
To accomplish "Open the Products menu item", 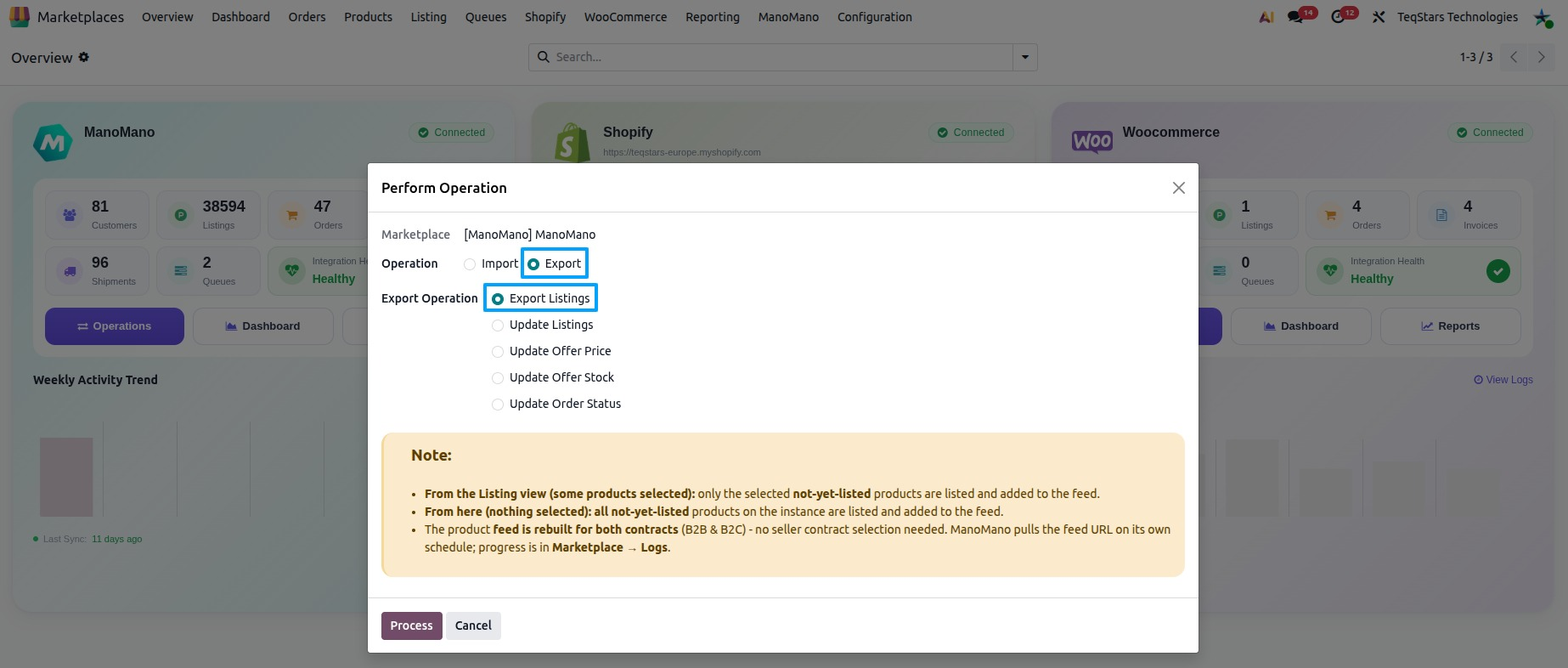I will (368, 17).
